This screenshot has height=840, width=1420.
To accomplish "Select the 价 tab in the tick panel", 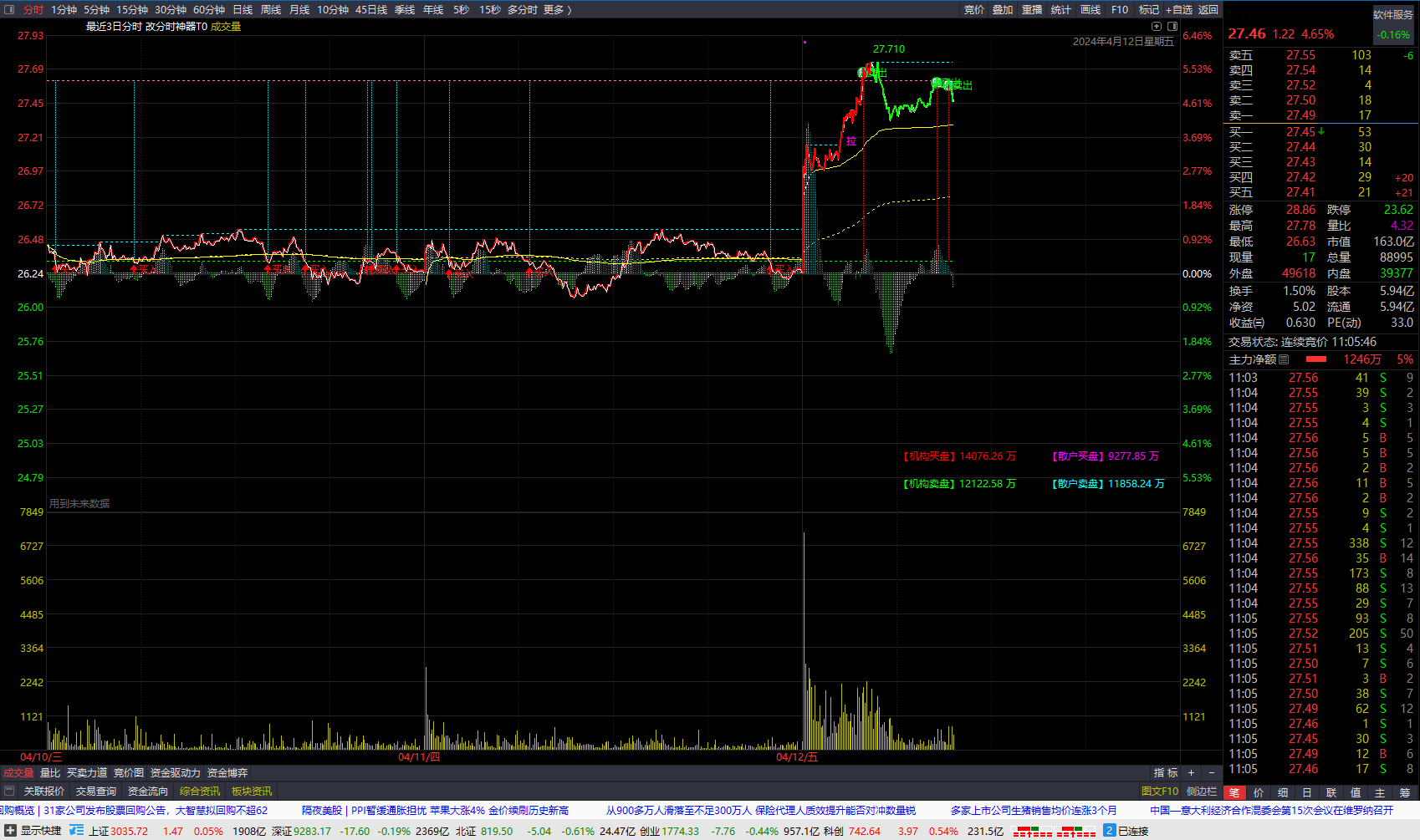I will pyautogui.click(x=1259, y=792).
